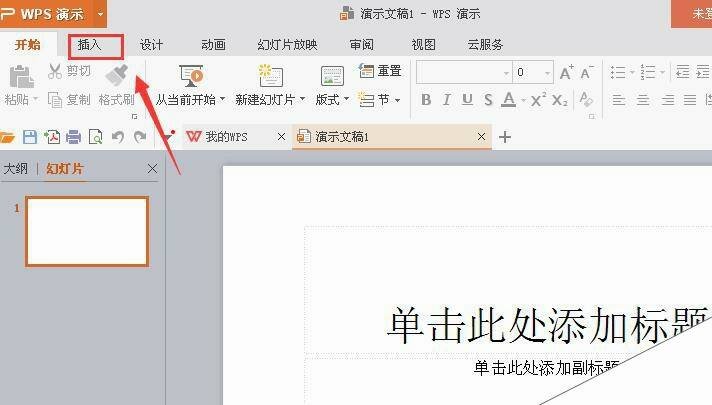Toggle Italic formatting
Image resolution: width=712 pixels, height=405 pixels.
click(x=447, y=99)
